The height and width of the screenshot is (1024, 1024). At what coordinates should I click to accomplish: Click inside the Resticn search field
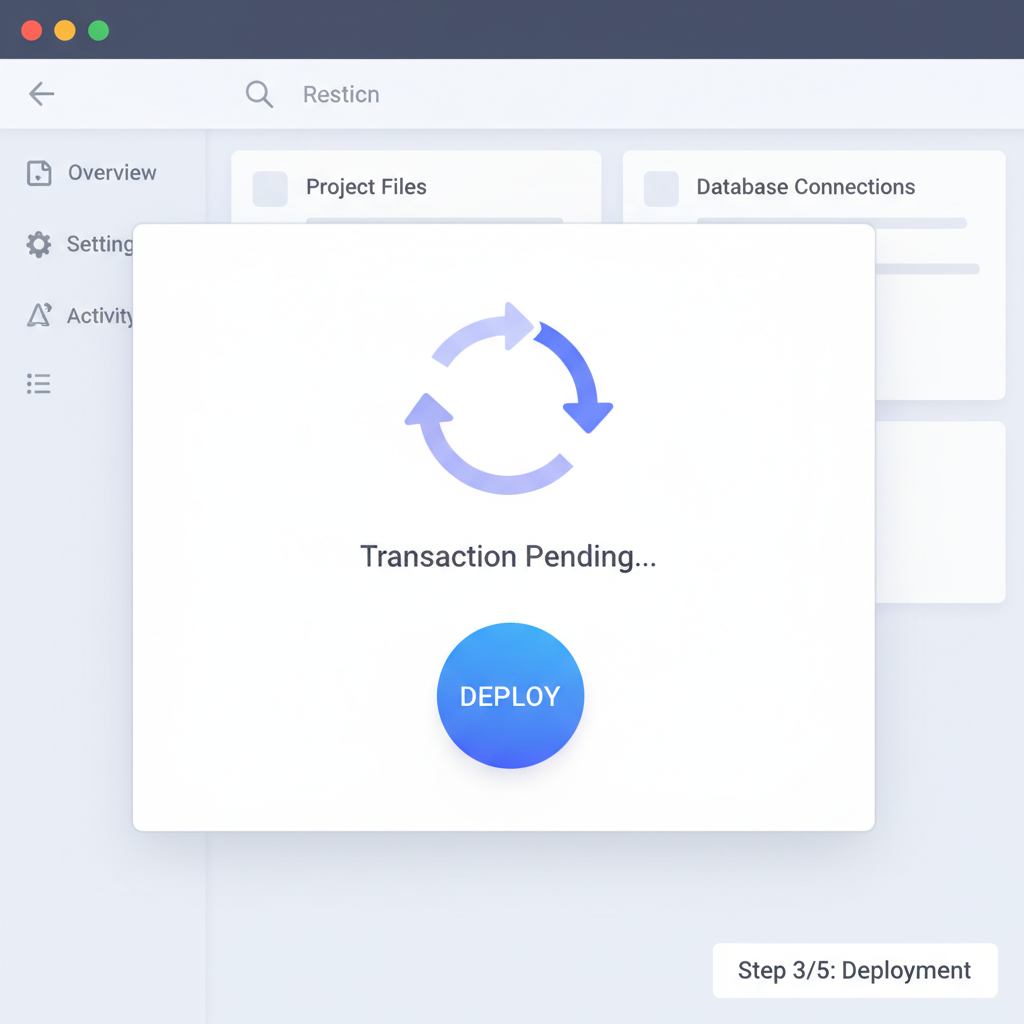click(x=341, y=94)
